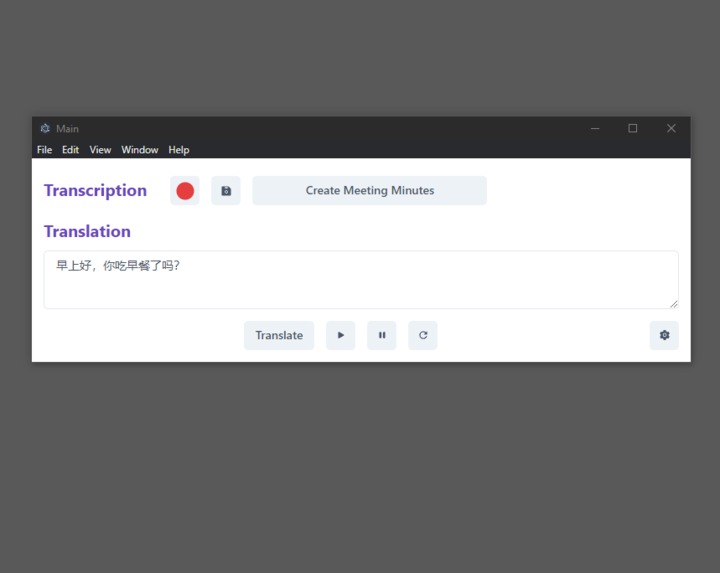
Task: Start recording with the red record button
Action: (185, 191)
